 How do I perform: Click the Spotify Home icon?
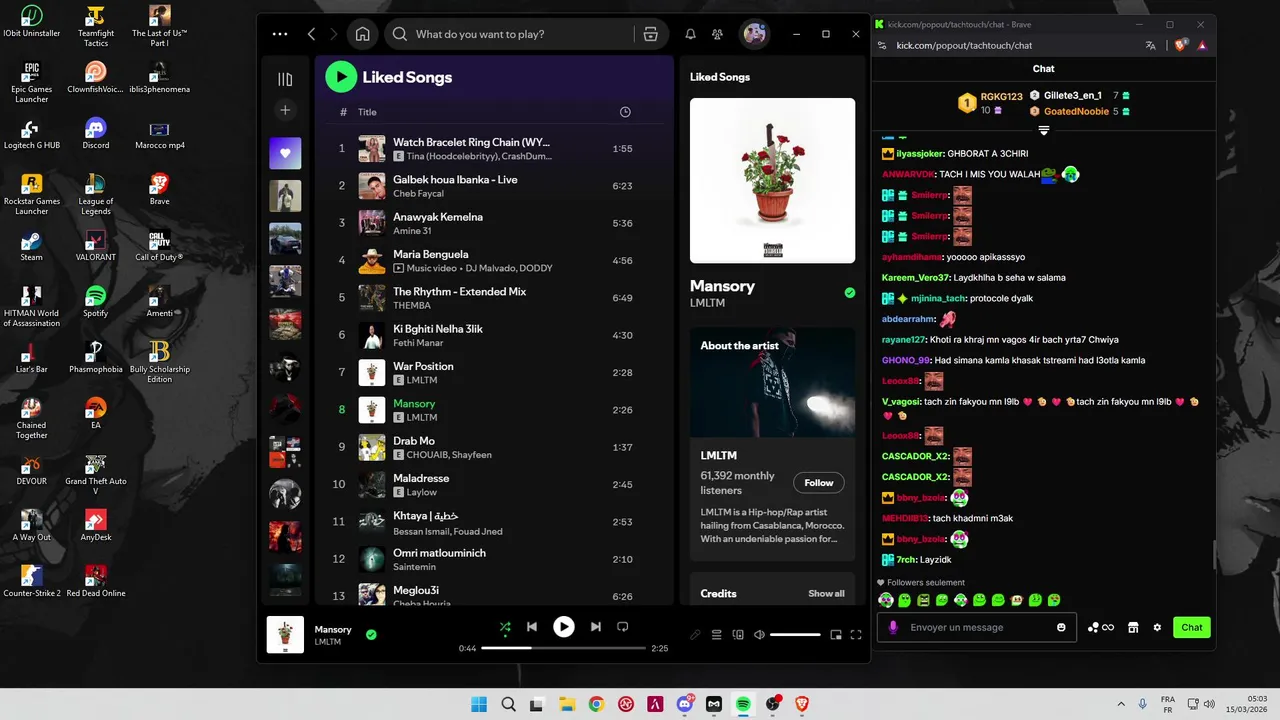point(363,34)
